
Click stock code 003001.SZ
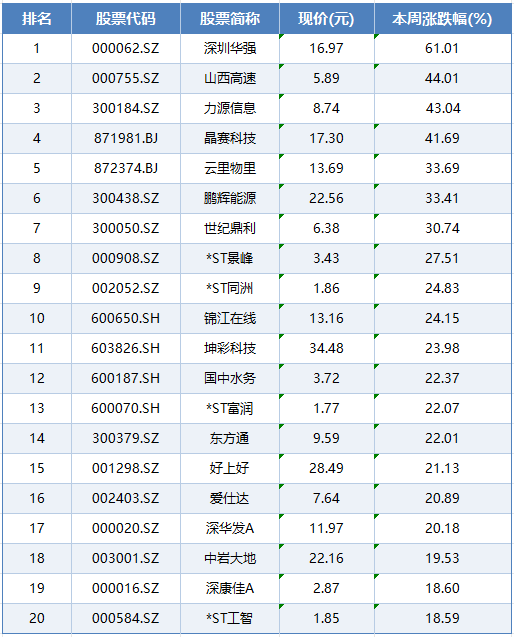pos(126,559)
